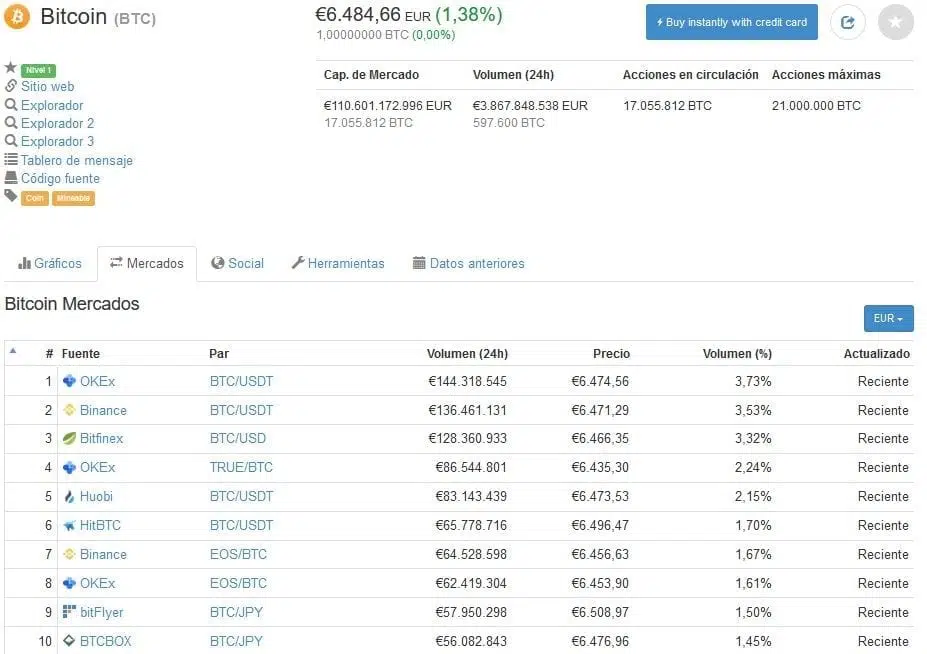Open the Tablero de mensaje link
927x654 pixels.
77,160
